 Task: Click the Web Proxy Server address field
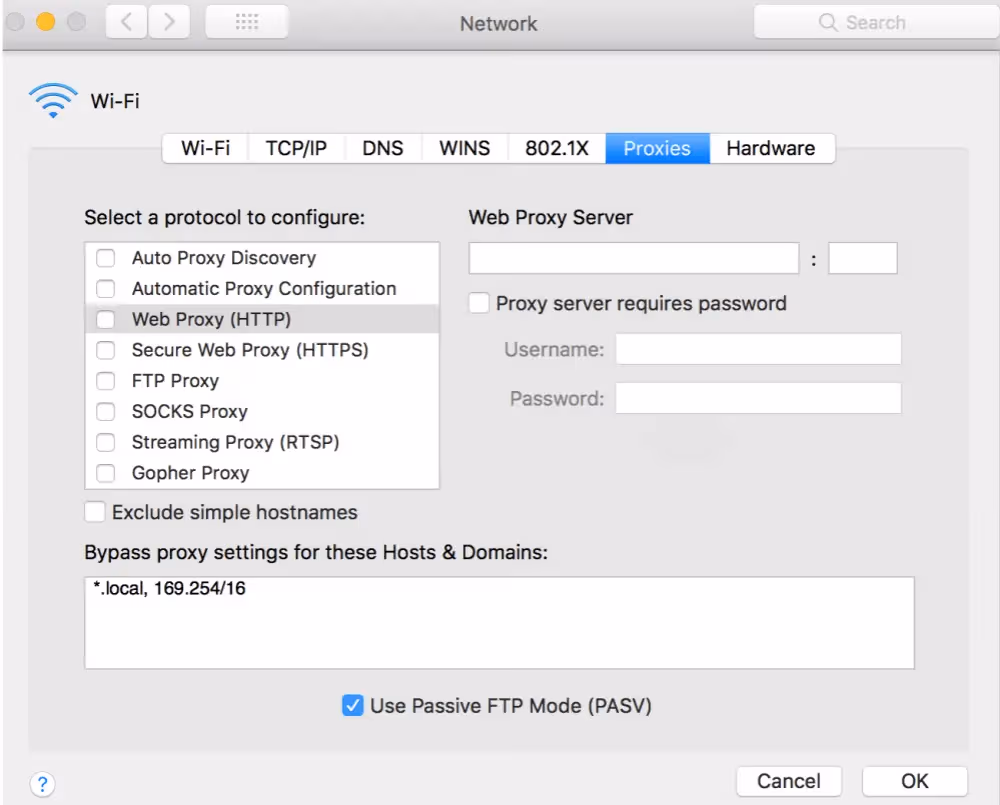[633, 258]
